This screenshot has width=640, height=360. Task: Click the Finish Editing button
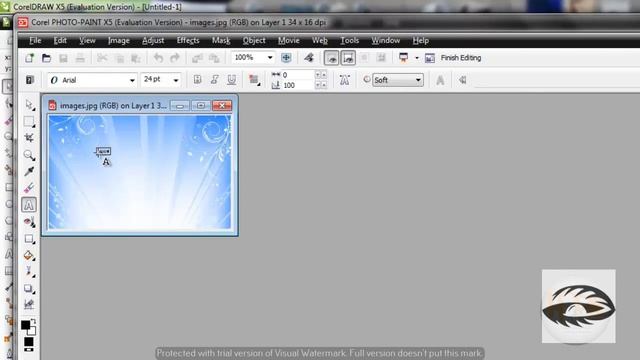click(461, 58)
